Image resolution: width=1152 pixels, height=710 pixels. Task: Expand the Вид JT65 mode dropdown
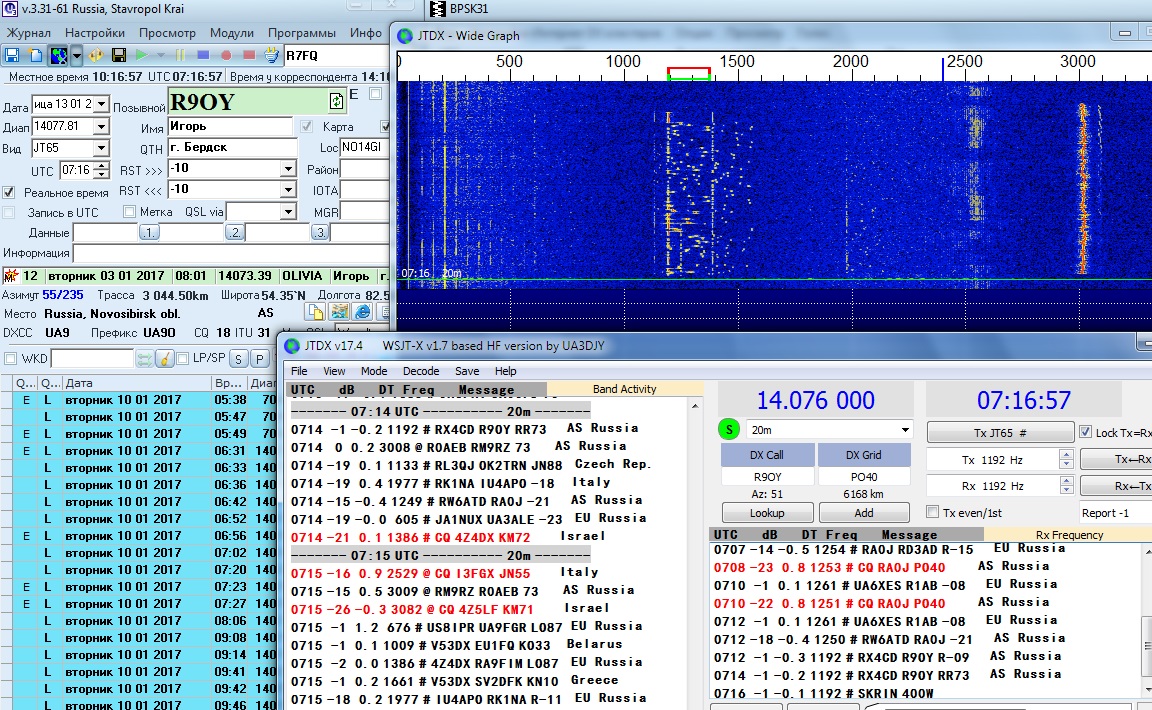coord(100,148)
